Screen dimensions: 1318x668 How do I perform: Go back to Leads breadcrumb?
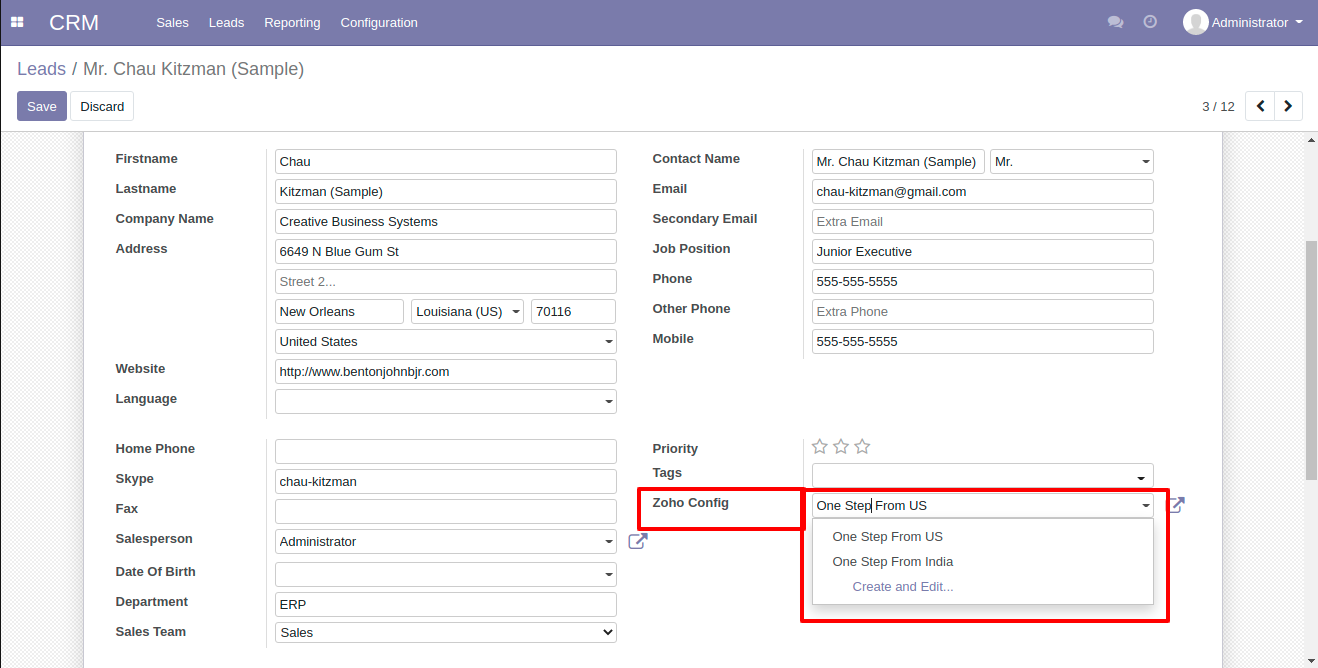point(41,69)
